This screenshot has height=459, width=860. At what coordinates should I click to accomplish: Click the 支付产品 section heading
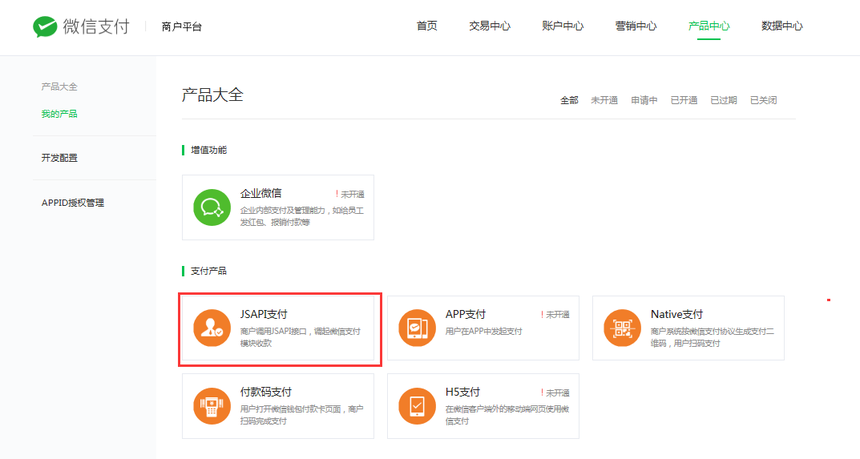click(x=208, y=271)
